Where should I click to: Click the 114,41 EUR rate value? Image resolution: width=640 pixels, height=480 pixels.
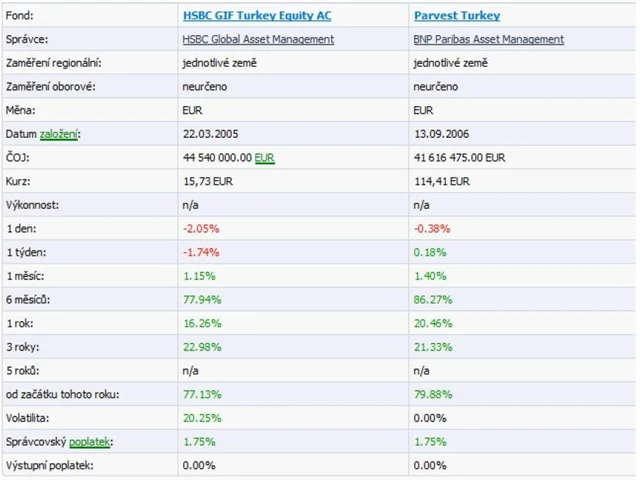point(441,181)
